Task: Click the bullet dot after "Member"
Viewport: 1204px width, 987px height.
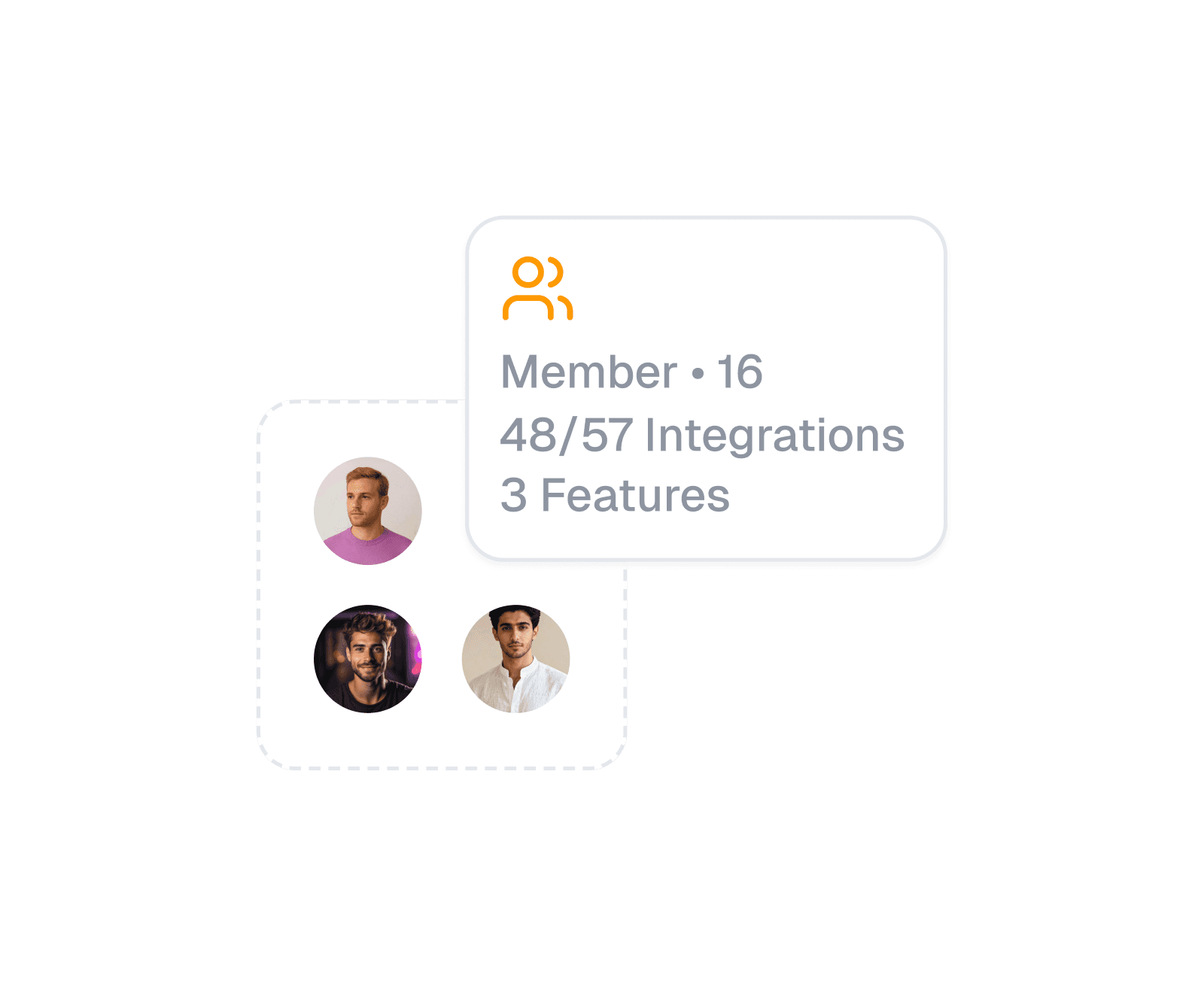Action: [x=698, y=373]
